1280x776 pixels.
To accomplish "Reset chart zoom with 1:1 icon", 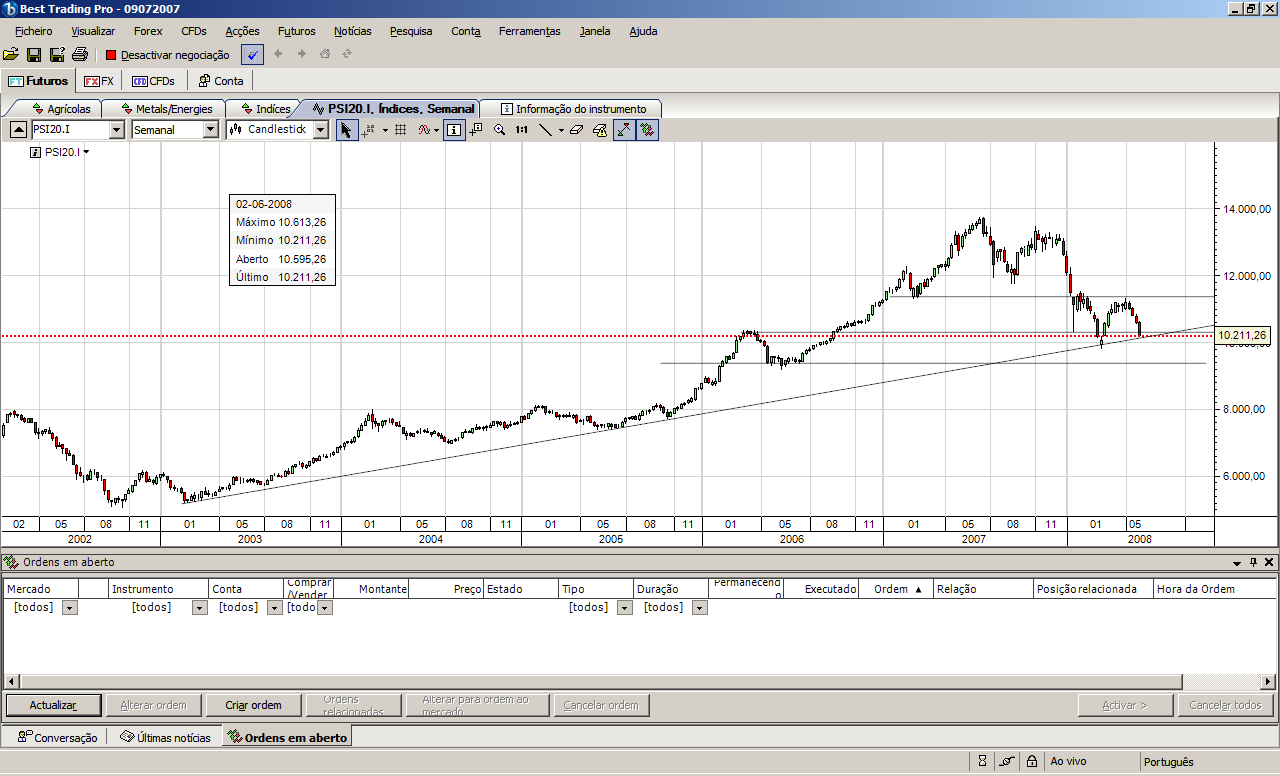I will click(522, 130).
